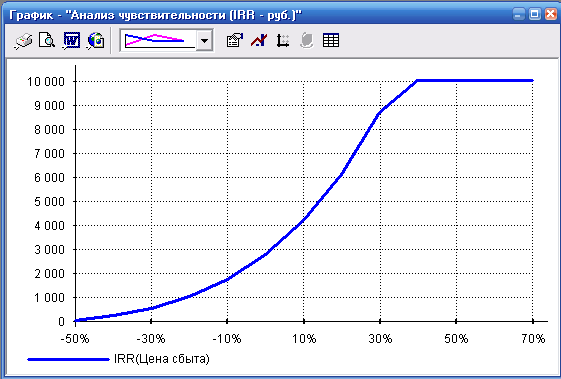Select the line chart type preview
The width and height of the screenshot is (561, 379).
tap(159, 40)
